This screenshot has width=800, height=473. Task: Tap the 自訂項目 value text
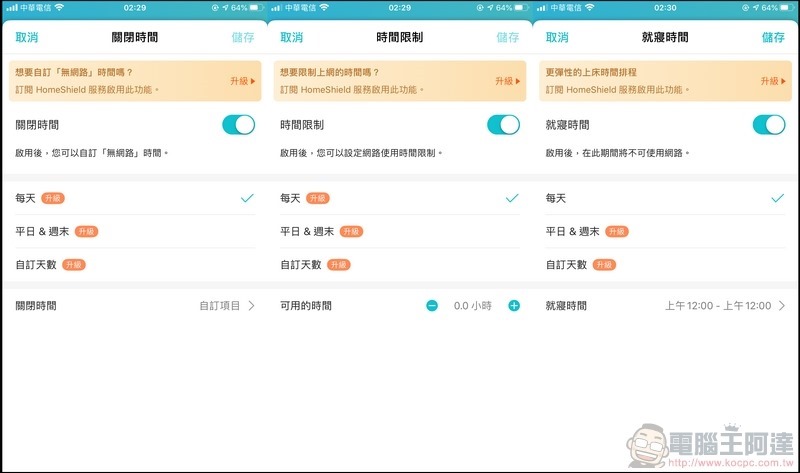pos(219,306)
